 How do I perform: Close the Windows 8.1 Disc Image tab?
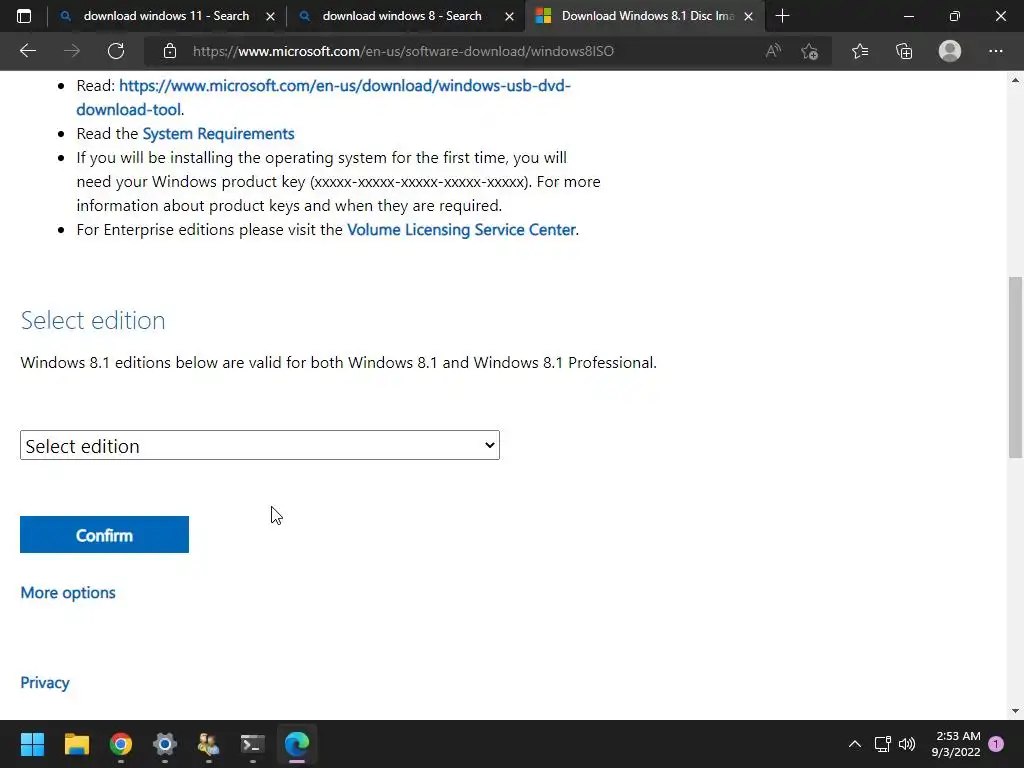[x=748, y=17]
